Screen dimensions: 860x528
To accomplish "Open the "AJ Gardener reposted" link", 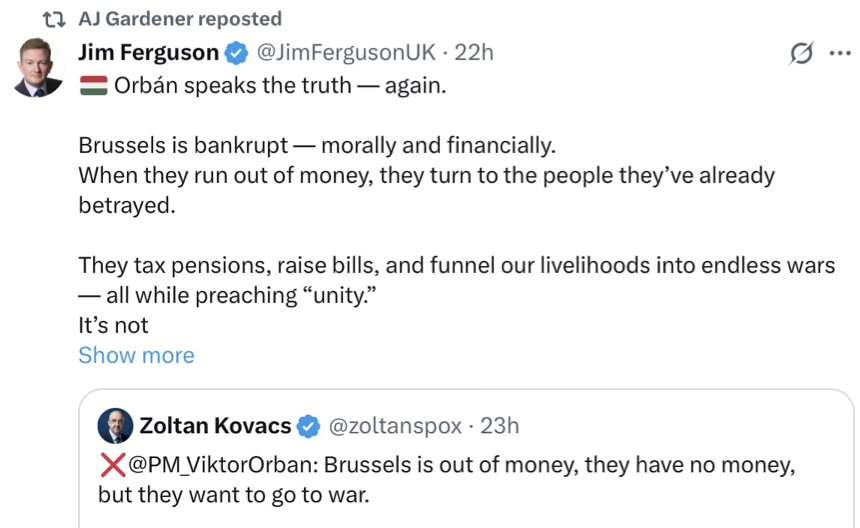I will [x=179, y=19].
